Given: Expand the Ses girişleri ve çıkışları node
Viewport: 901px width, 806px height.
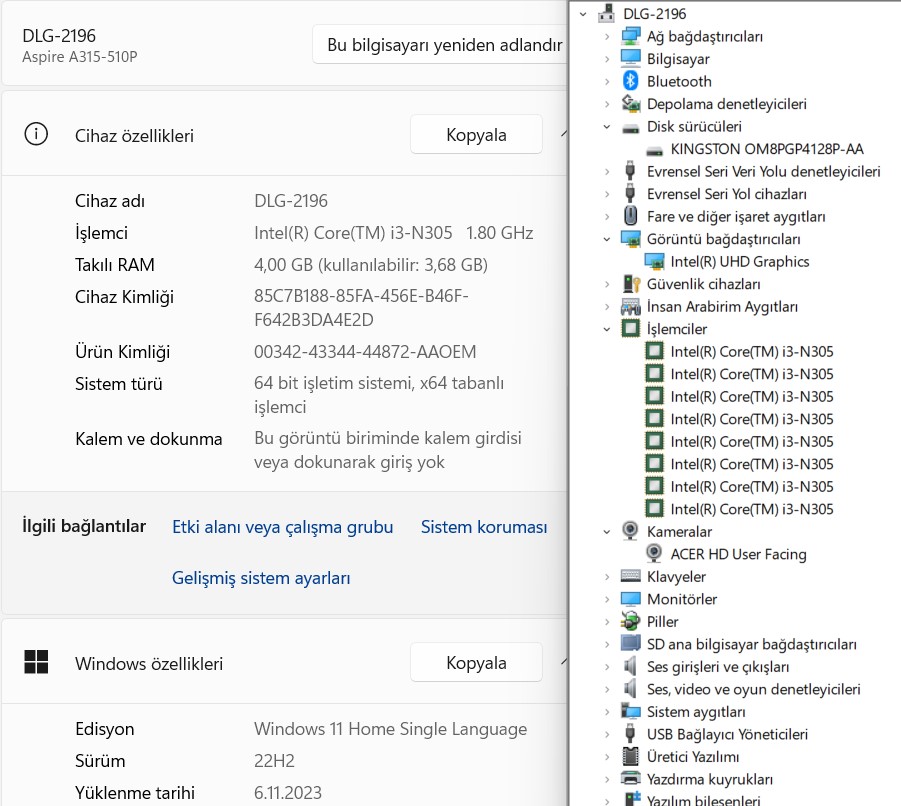Looking at the screenshot, I should 607,667.
